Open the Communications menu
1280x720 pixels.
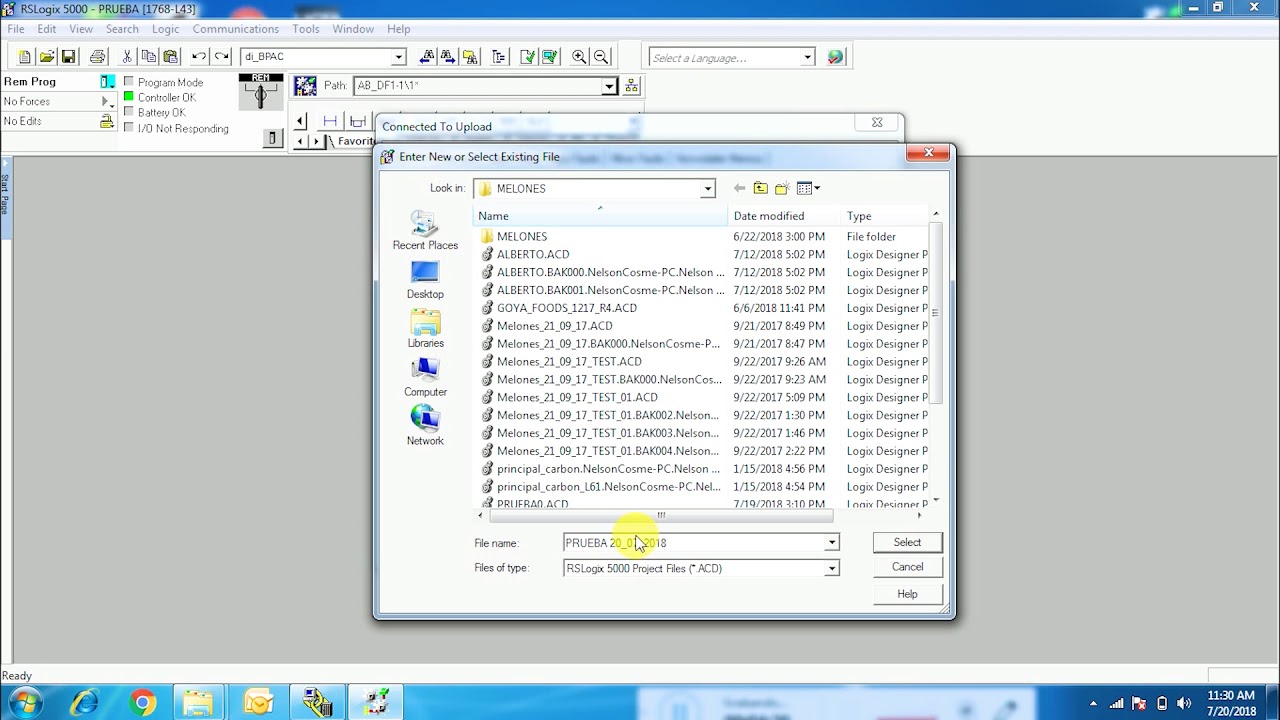tap(235, 29)
